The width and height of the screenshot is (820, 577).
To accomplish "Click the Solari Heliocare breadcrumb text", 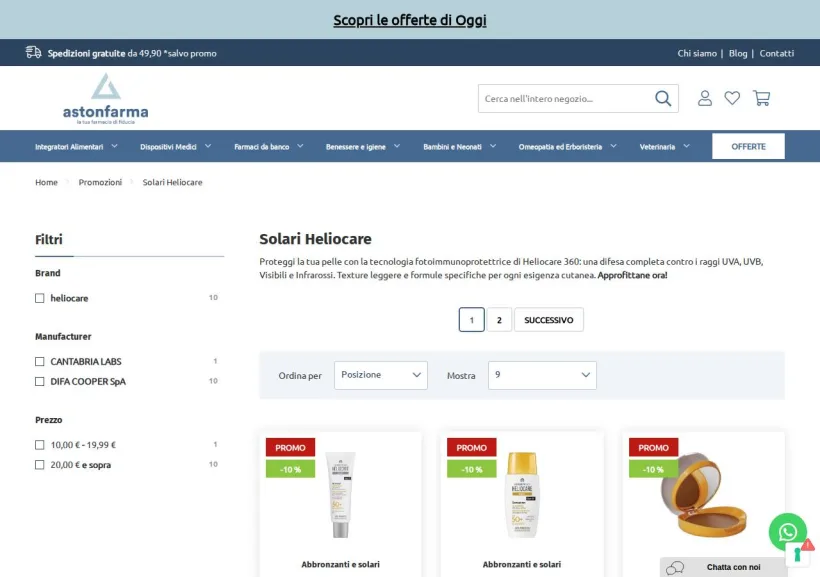I will point(172,182).
